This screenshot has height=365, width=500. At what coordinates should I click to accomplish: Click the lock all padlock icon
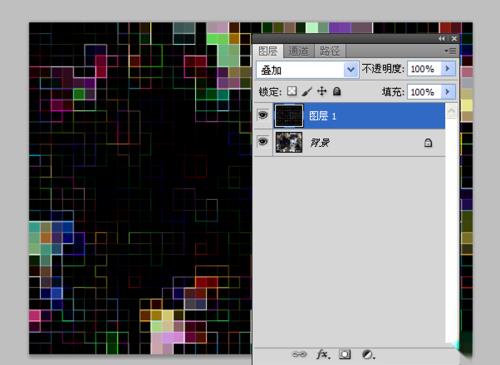coord(337,91)
